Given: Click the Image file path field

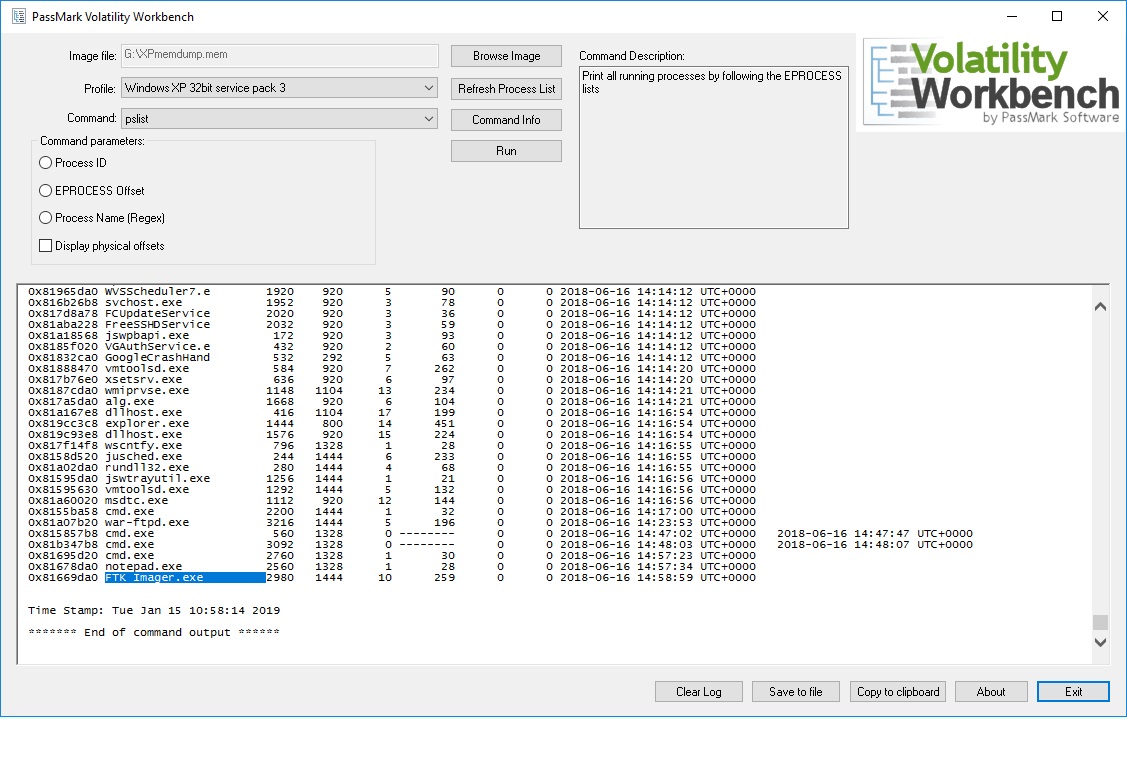Looking at the screenshot, I should click(x=278, y=55).
